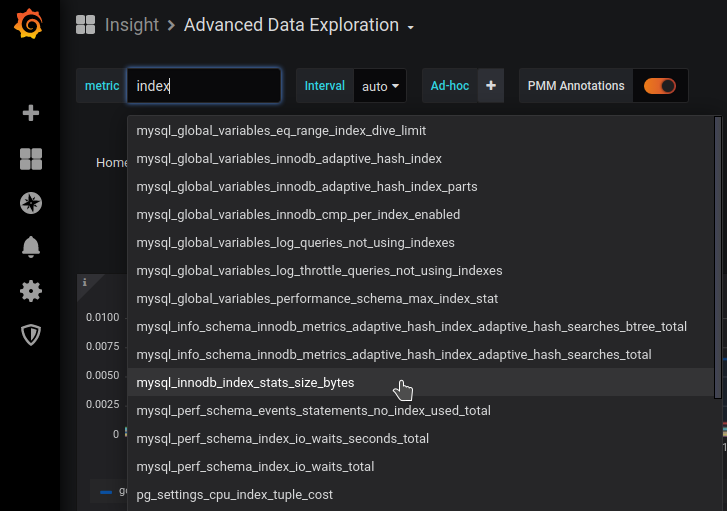Click into the metric input field

(204, 86)
